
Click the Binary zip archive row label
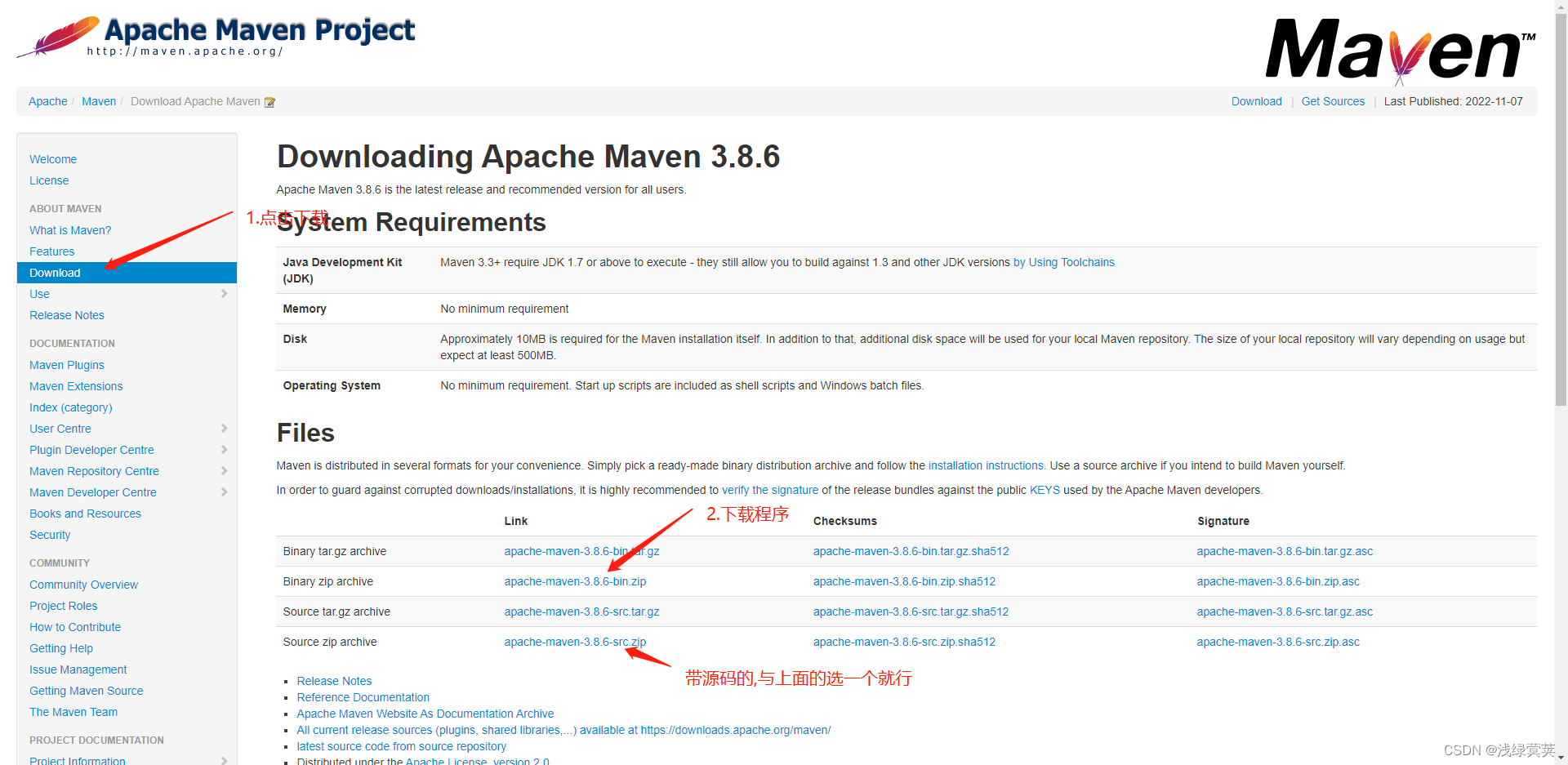(x=327, y=581)
